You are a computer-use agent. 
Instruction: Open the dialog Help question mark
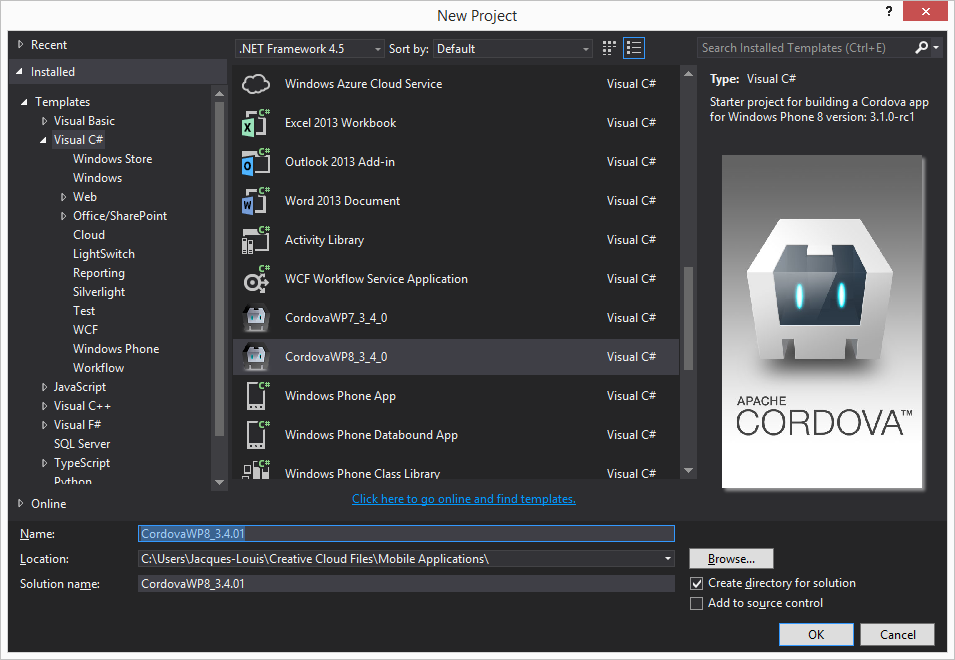889,11
